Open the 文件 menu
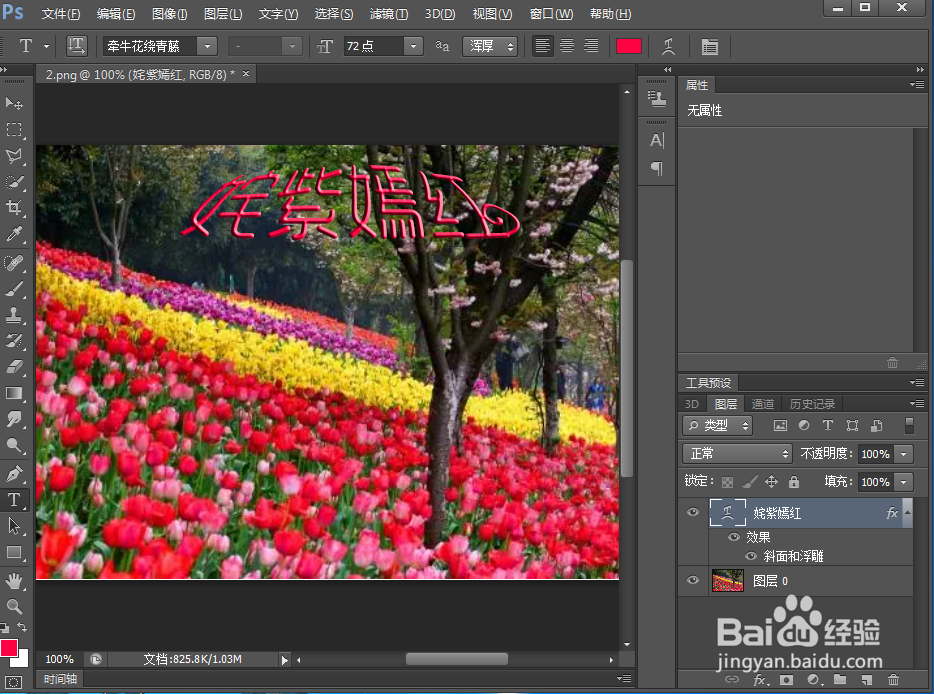This screenshot has width=934, height=694. tap(61, 14)
